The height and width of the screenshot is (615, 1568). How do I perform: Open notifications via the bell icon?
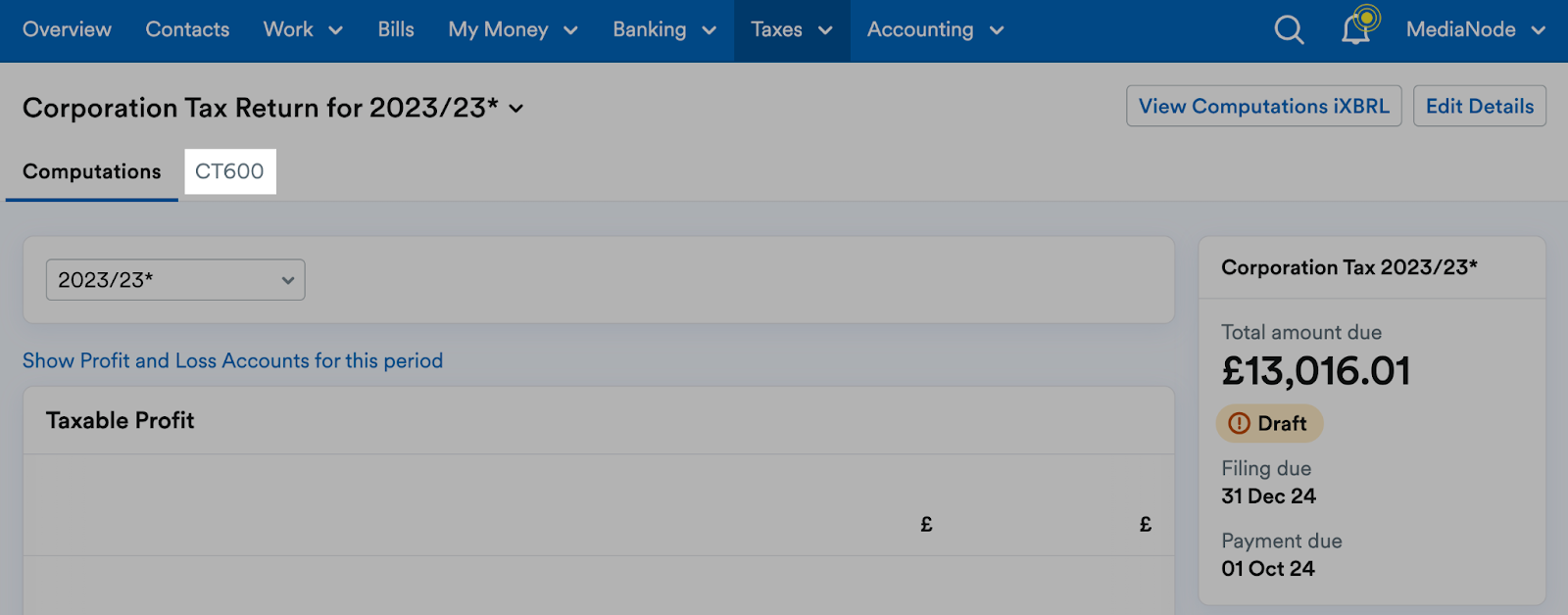[x=1356, y=32]
